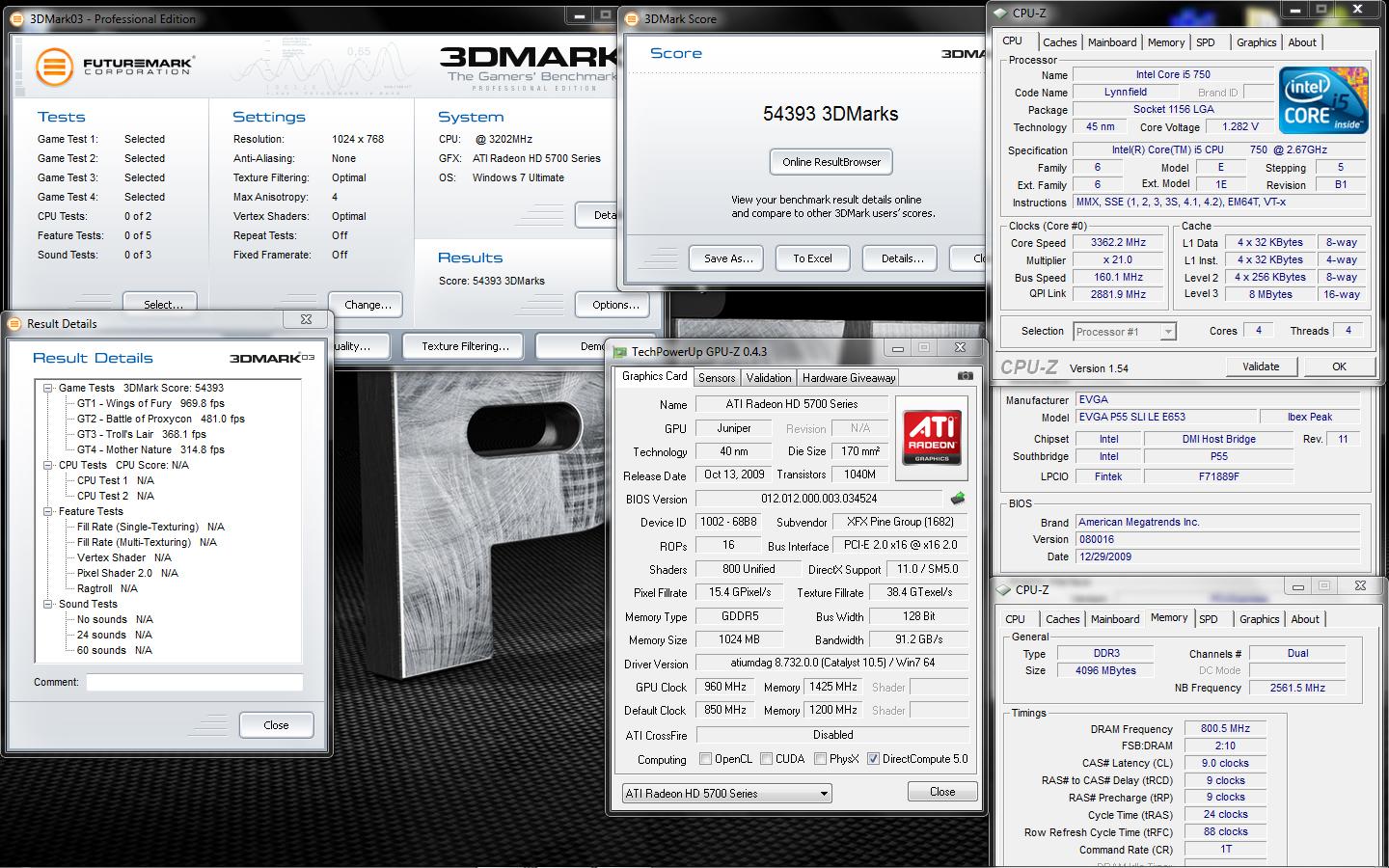1389x868 pixels.
Task: Click the To Excel button
Action: (x=812, y=258)
